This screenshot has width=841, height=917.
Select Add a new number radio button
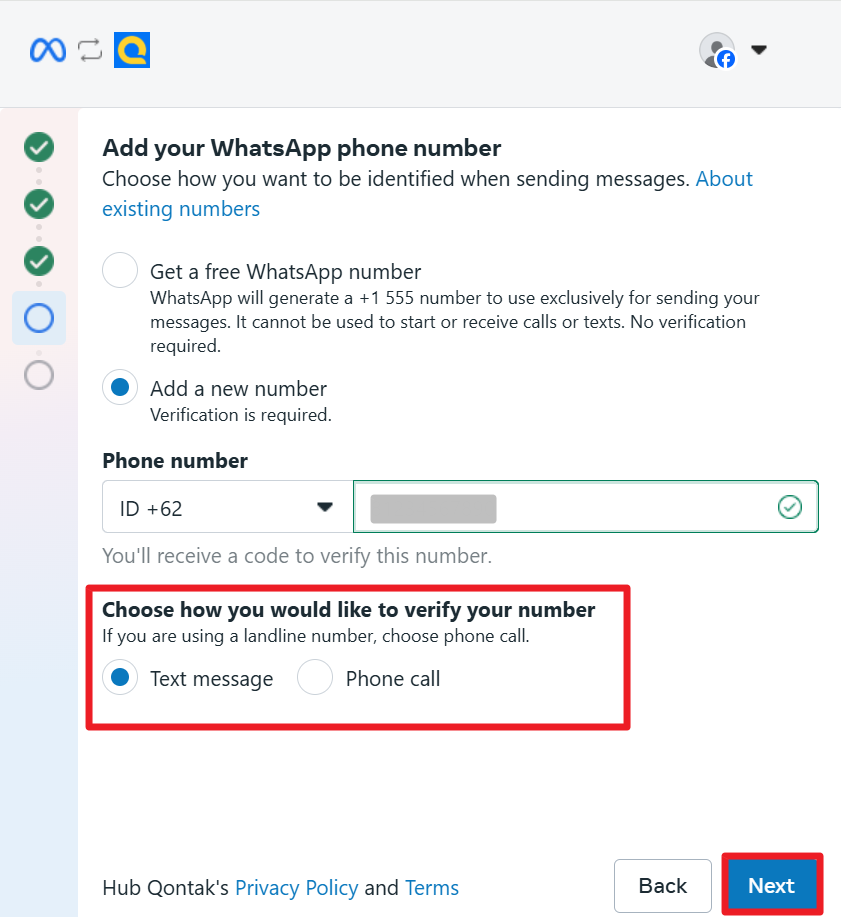120,387
